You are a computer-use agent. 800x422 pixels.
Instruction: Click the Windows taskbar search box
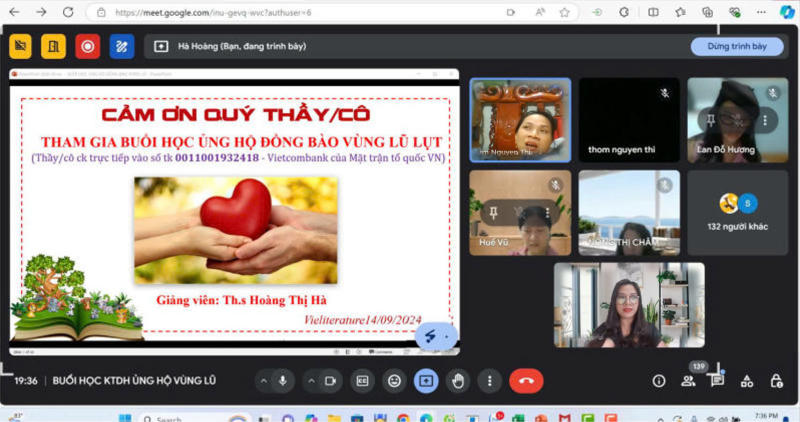196,418
